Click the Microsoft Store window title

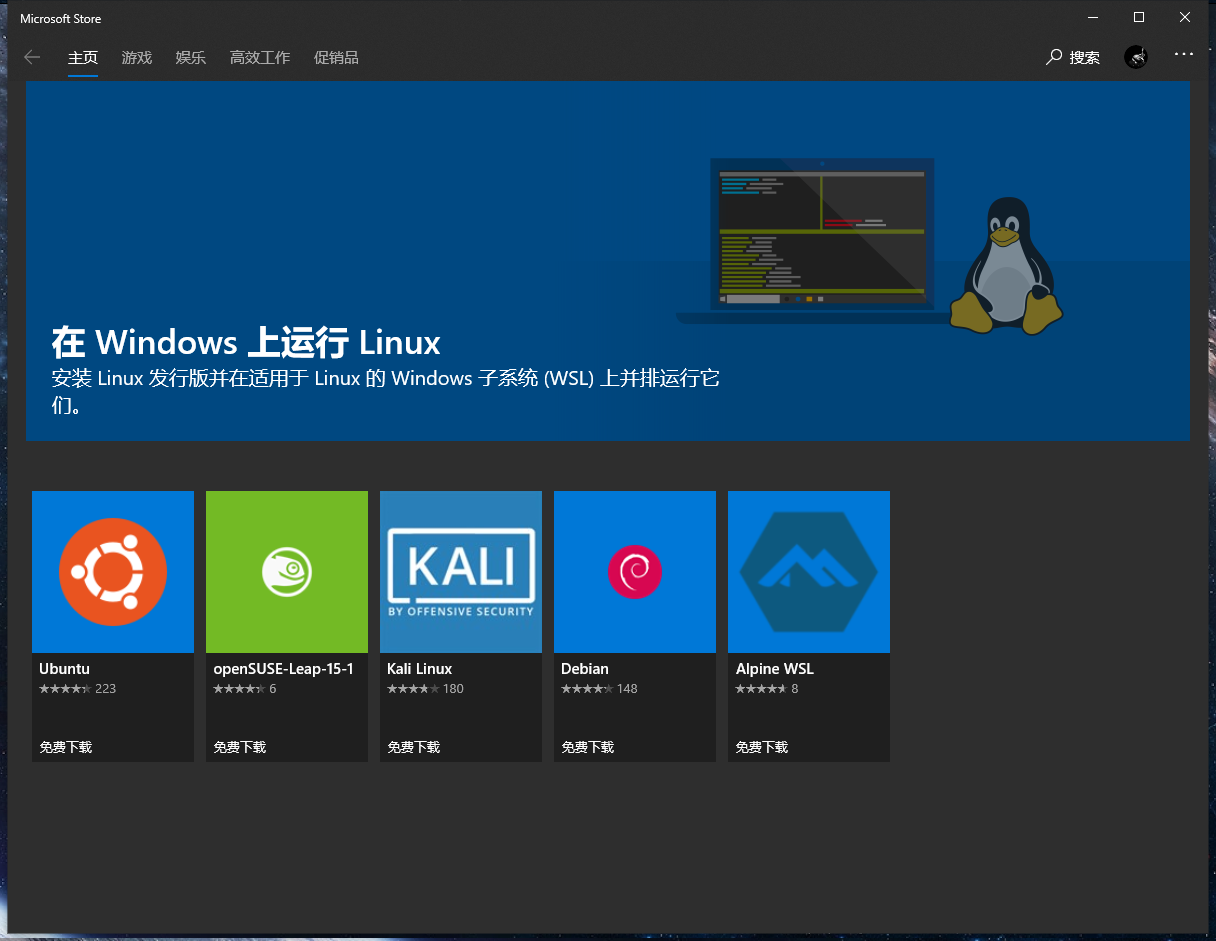60,18
